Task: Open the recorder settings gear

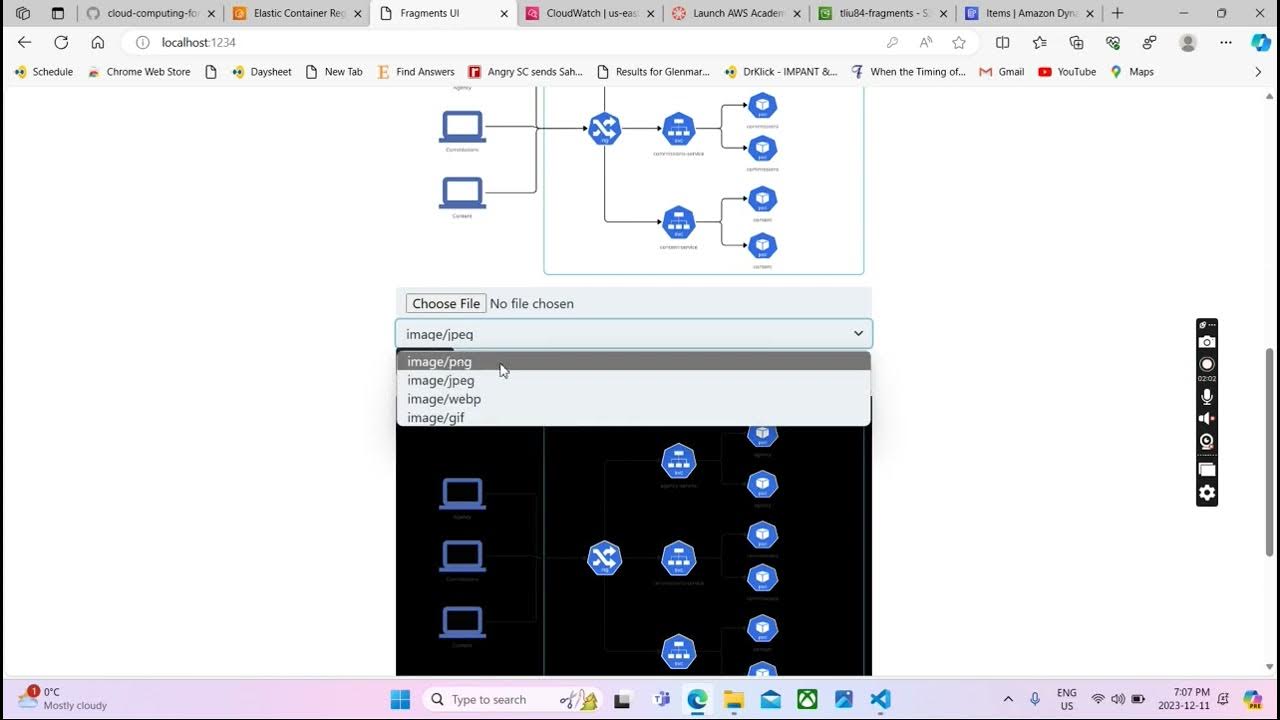Action: coord(1207,493)
